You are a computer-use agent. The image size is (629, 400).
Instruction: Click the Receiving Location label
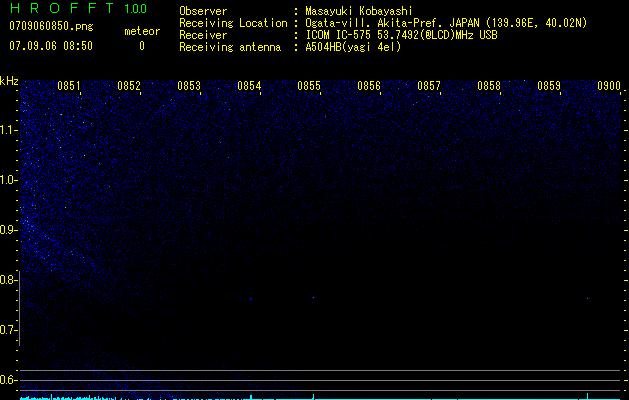tap(233, 23)
